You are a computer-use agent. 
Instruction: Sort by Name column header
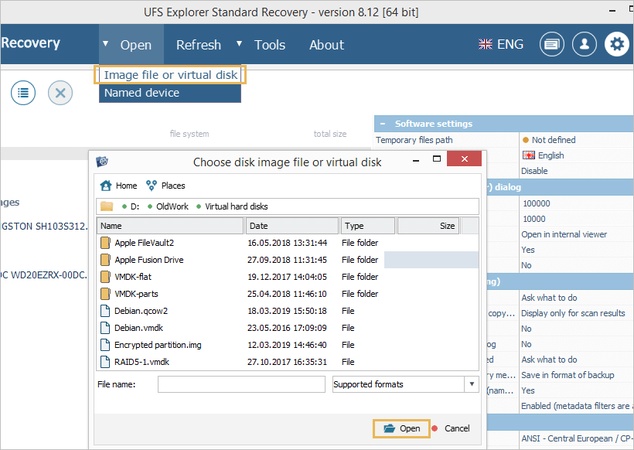[170, 226]
